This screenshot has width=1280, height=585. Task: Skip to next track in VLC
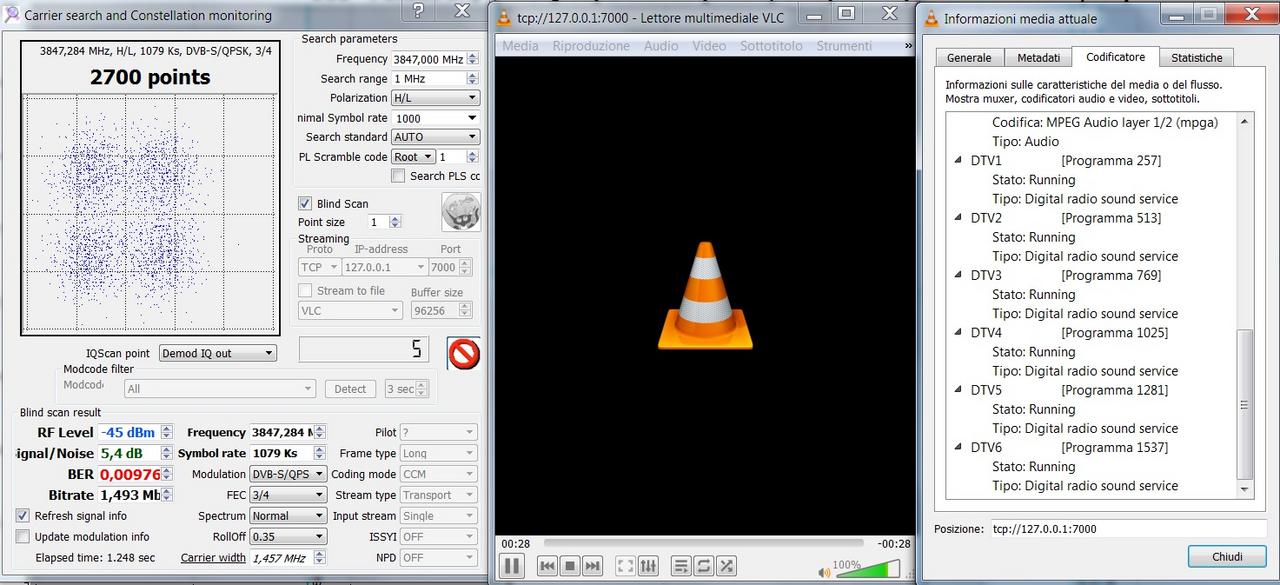[593, 566]
